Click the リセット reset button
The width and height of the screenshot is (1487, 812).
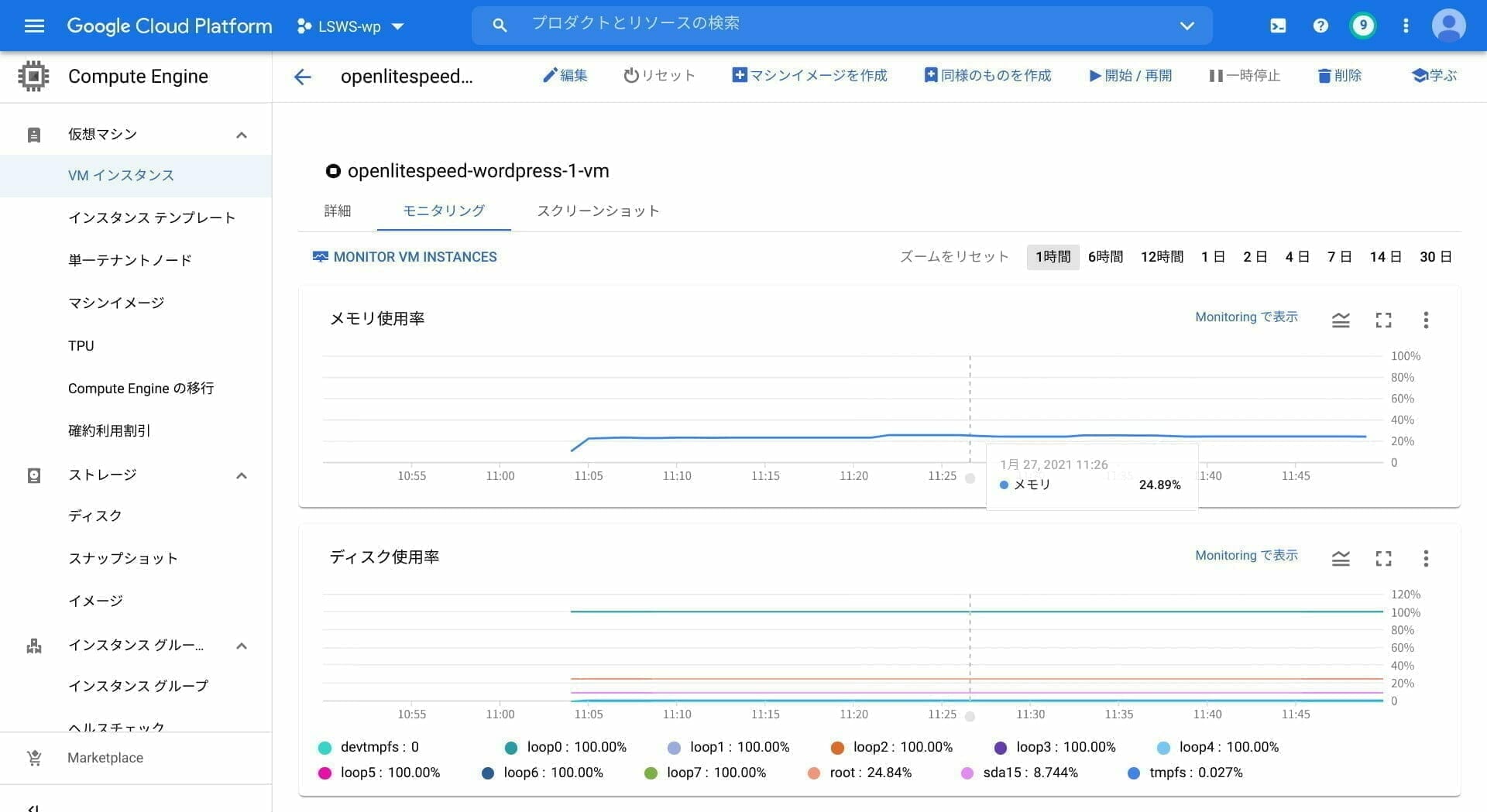pos(659,75)
